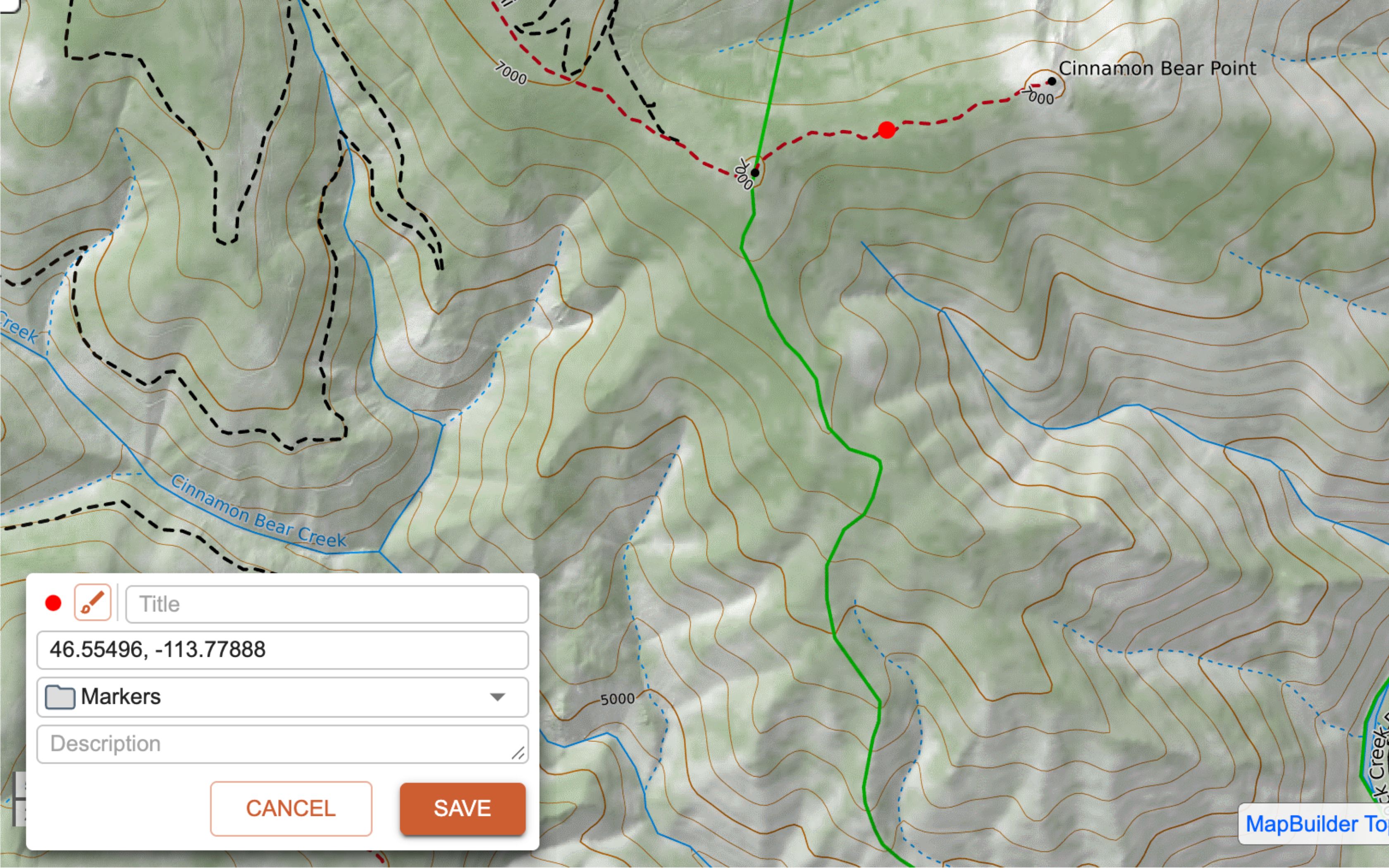This screenshot has width=1389, height=868.
Task: Click the red marker symbol preview in dialog
Action: [x=53, y=603]
